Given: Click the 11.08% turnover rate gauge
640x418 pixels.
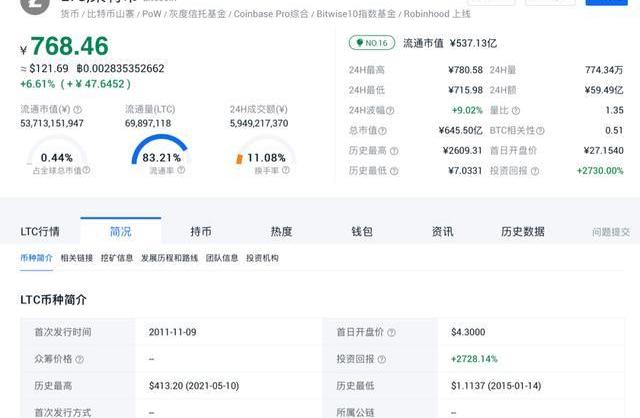Looking at the screenshot, I should [x=266, y=151].
